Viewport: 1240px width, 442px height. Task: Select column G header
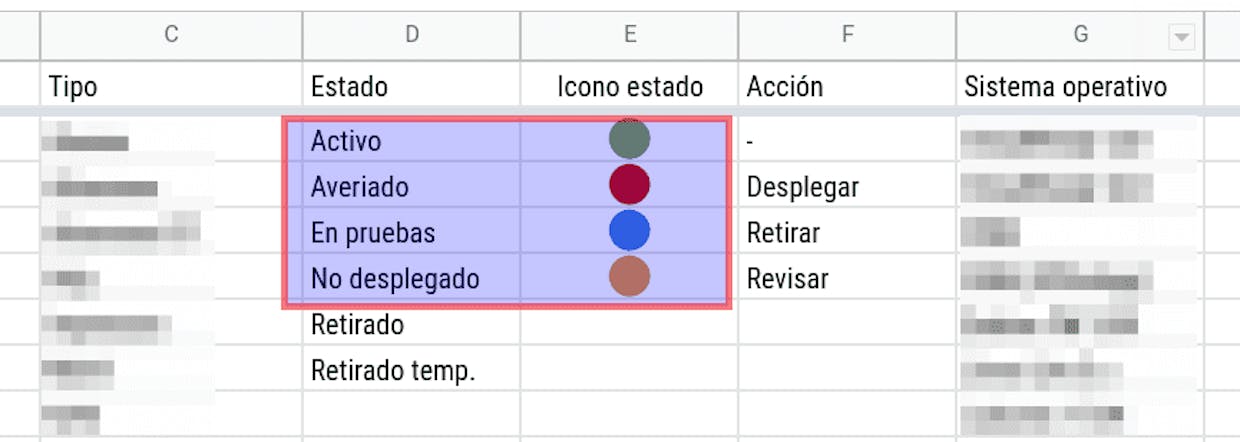pos(1080,35)
